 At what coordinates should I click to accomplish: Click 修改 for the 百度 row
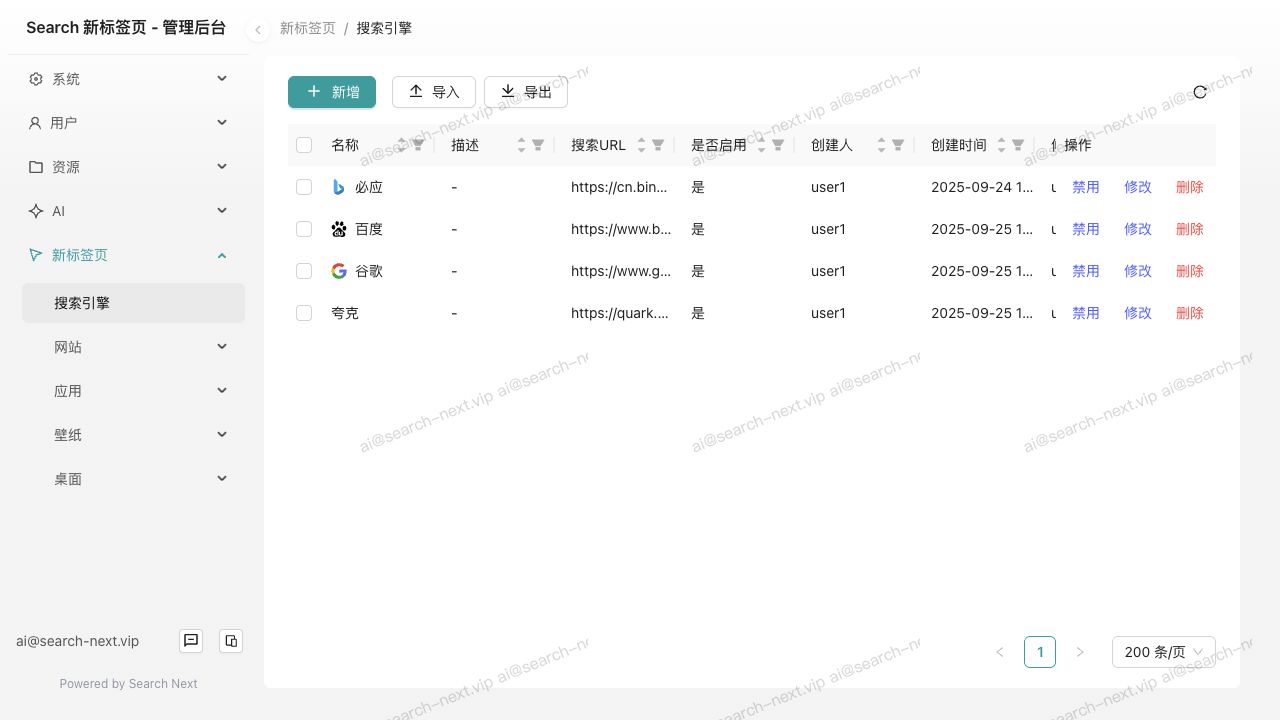(1138, 229)
